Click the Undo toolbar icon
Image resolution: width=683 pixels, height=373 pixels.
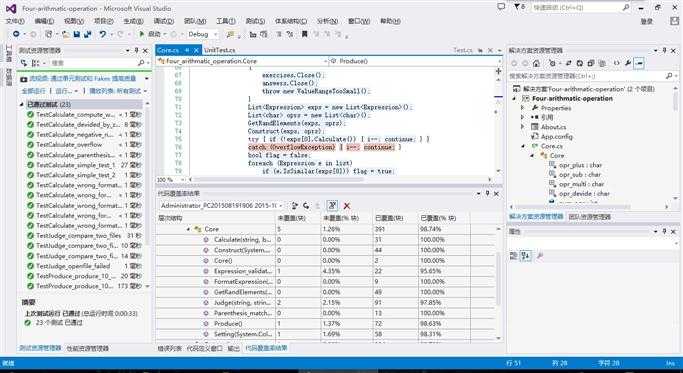[102, 34]
